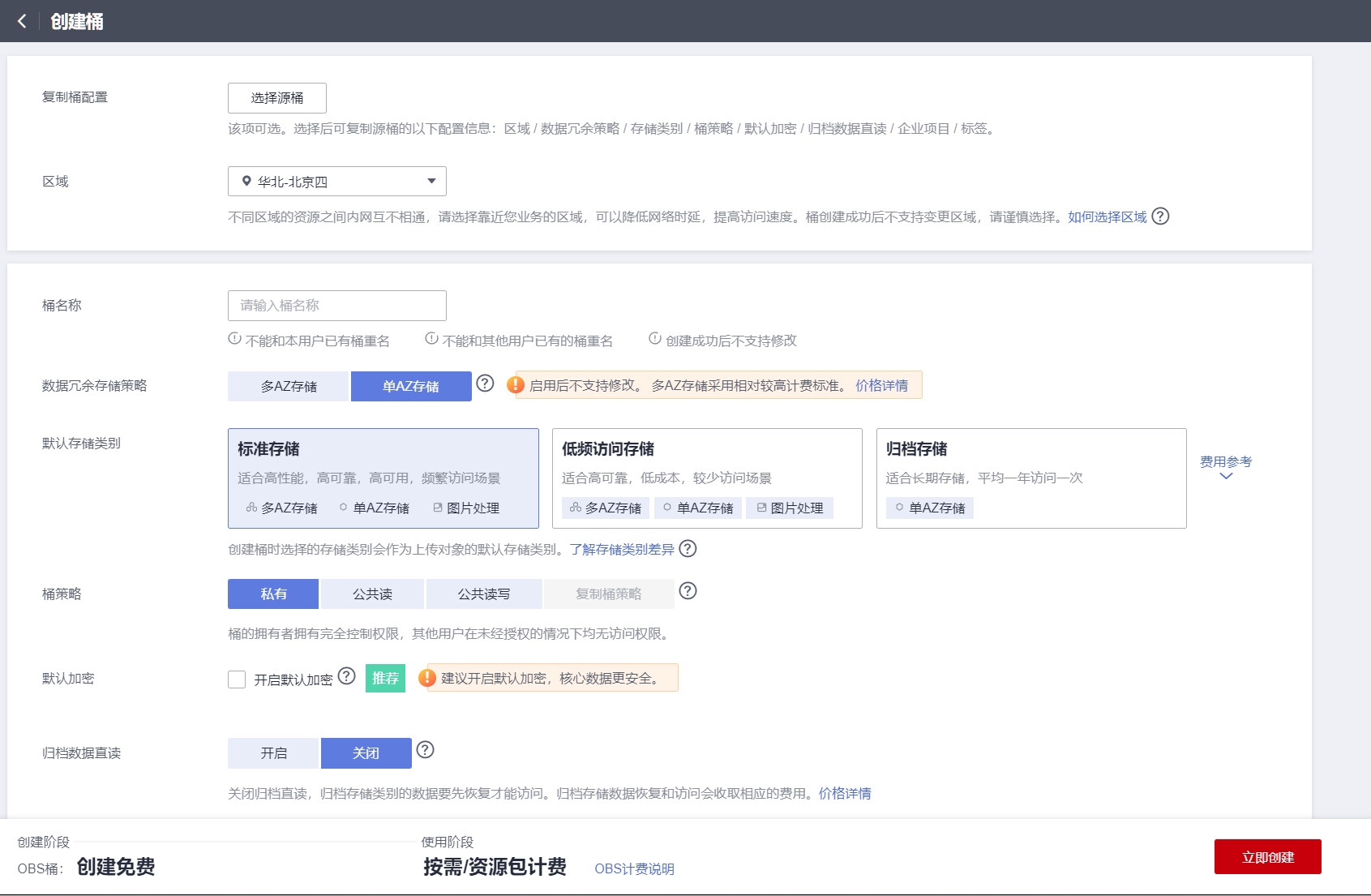The height and width of the screenshot is (896, 1371).
Task: Select the 低频访问存储 storage class card
Action: [707, 478]
